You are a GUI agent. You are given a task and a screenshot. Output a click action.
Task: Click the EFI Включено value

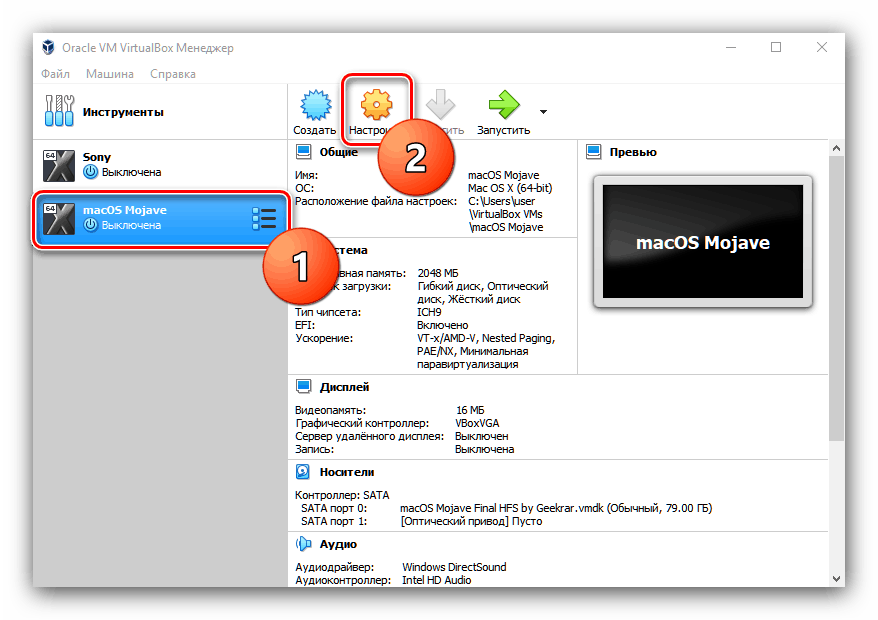coord(442,325)
